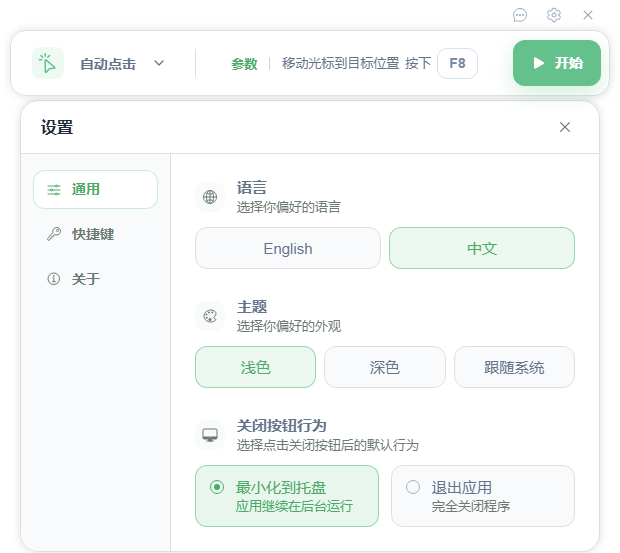
Task: Click the auto-click cursor icon
Action: coord(48,63)
